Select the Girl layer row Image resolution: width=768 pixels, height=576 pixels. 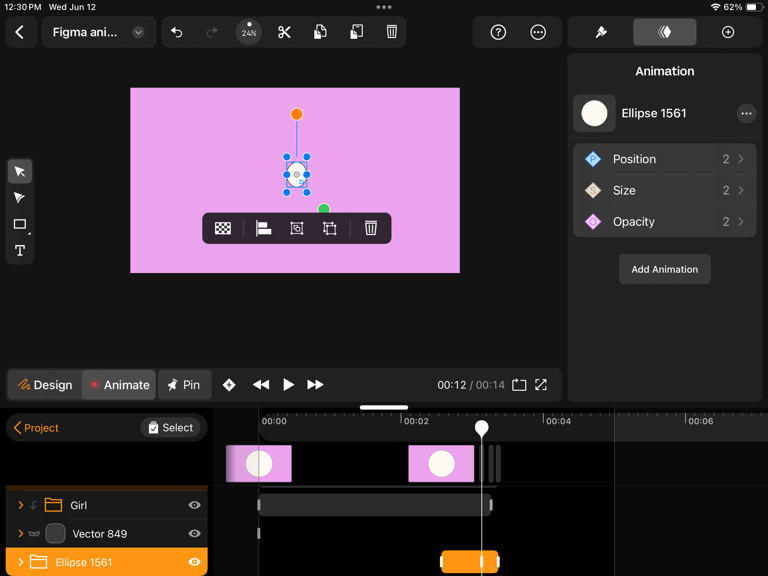tap(107, 505)
